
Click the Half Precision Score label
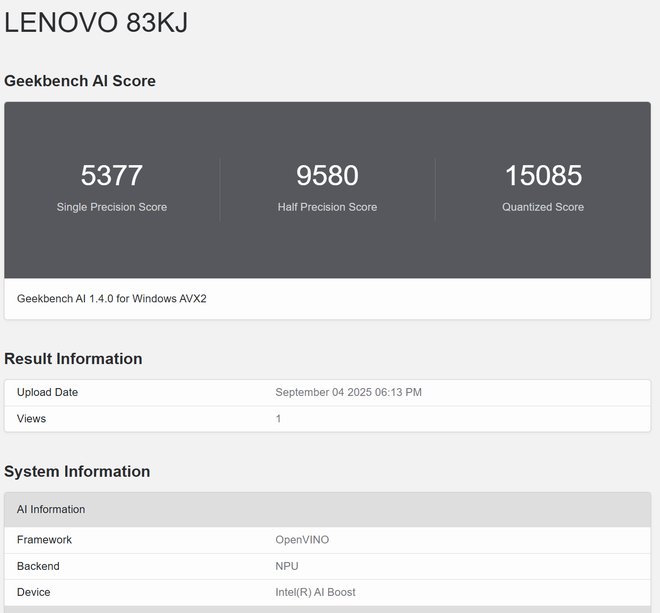point(327,207)
